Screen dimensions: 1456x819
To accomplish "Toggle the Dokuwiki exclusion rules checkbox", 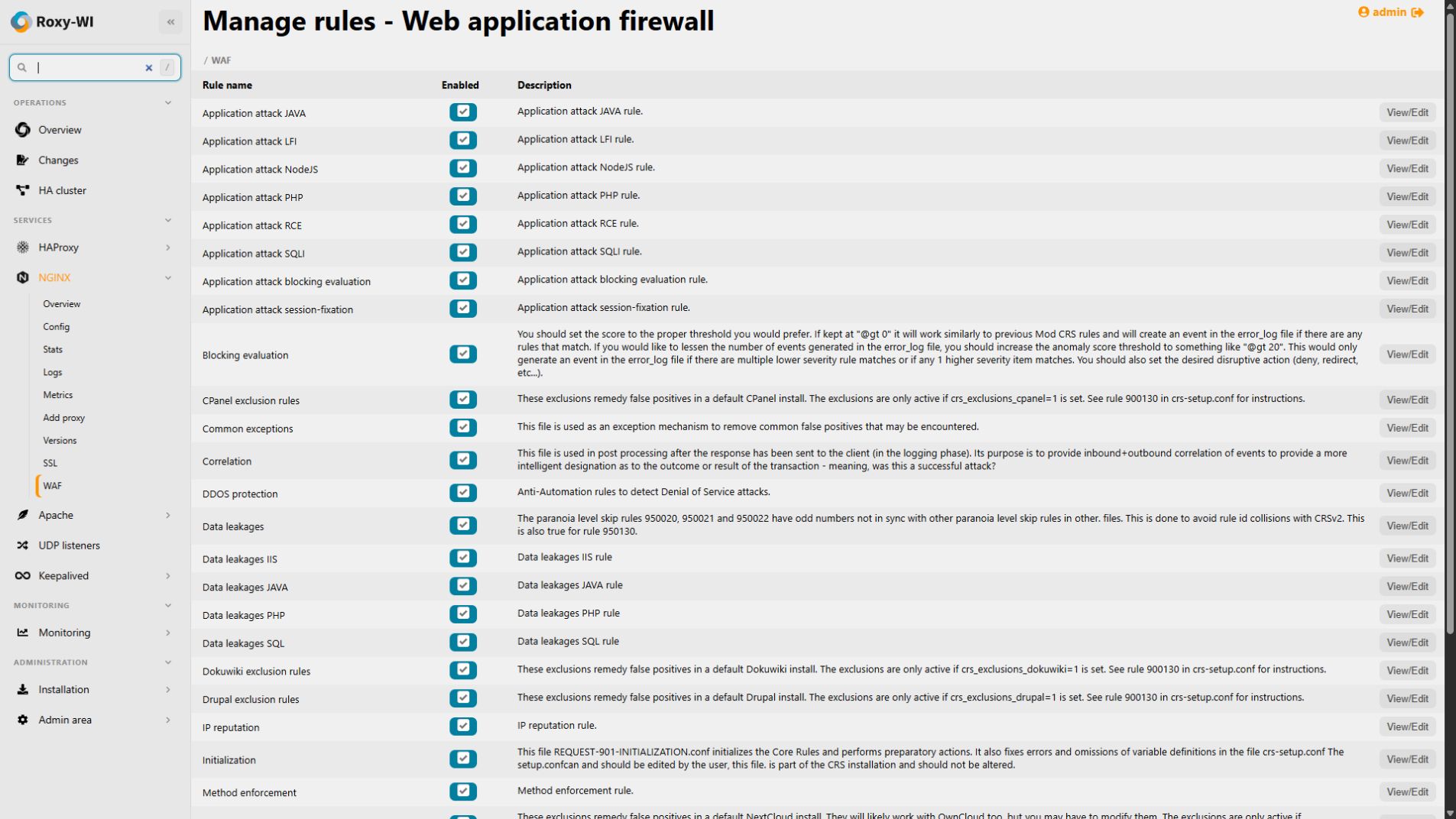I will (x=463, y=671).
